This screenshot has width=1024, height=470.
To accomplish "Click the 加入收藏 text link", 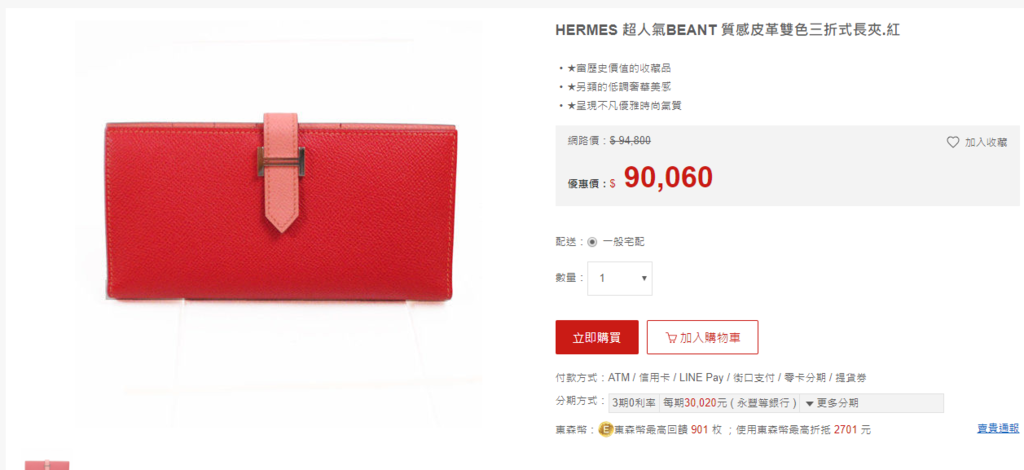I will (985, 142).
